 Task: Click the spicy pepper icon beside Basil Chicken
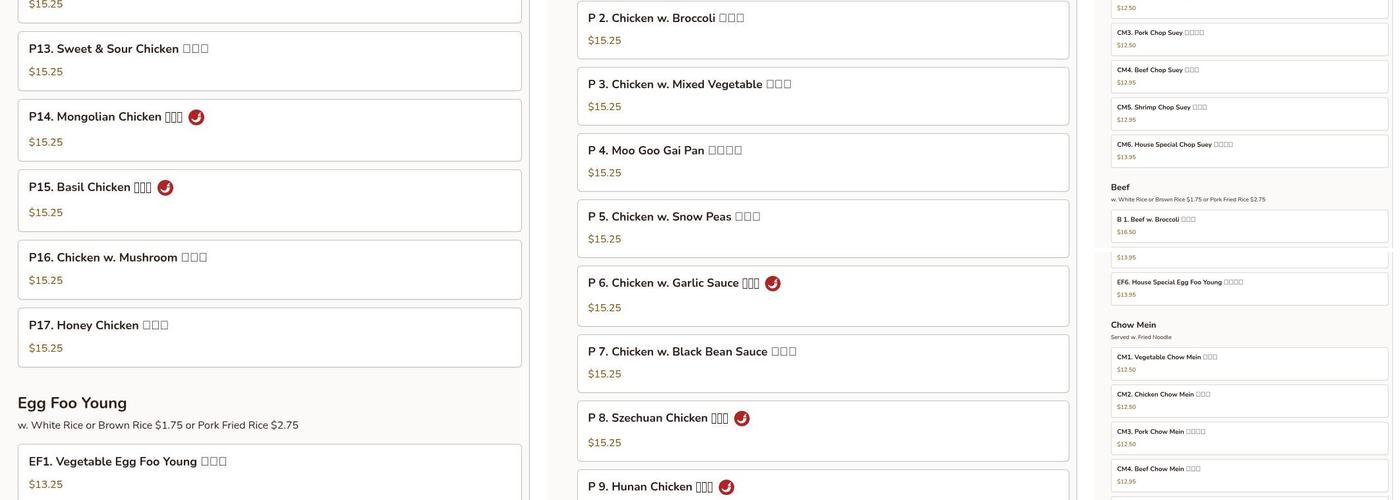click(x=165, y=188)
